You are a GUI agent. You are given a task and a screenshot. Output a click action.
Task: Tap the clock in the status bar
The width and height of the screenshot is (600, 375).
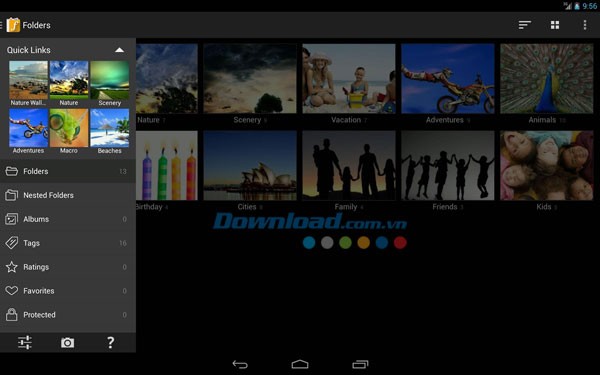click(x=589, y=6)
